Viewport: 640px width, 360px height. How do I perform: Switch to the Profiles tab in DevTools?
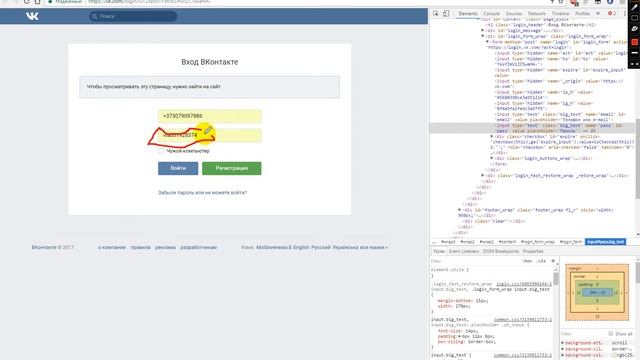click(582, 13)
